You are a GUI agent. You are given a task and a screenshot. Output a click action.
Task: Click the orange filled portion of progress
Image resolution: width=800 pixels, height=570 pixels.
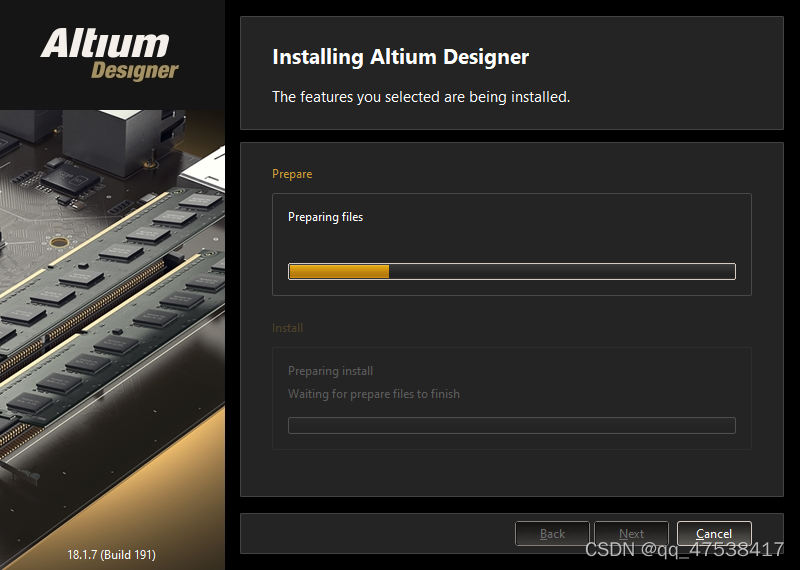point(339,271)
